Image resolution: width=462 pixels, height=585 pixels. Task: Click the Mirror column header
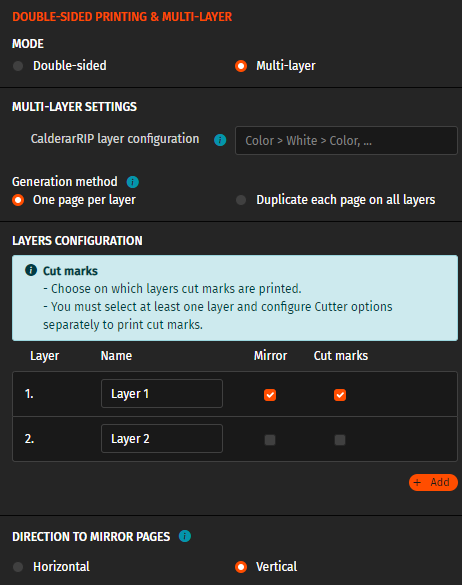click(271, 356)
